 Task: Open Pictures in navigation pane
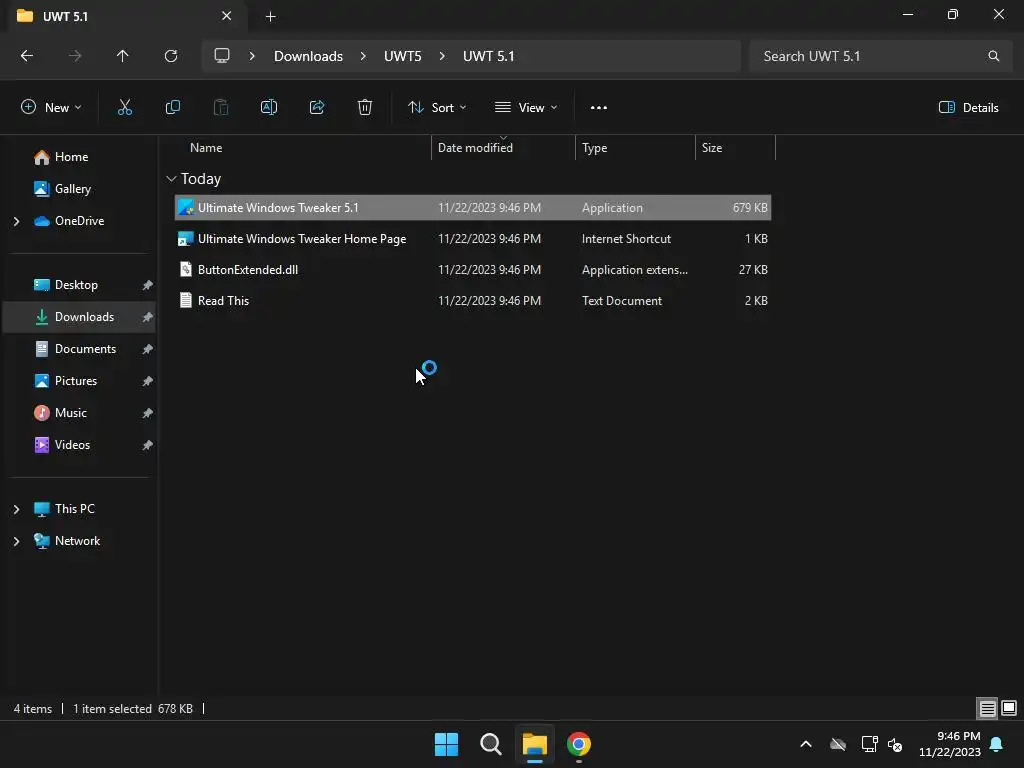pos(78,381)
